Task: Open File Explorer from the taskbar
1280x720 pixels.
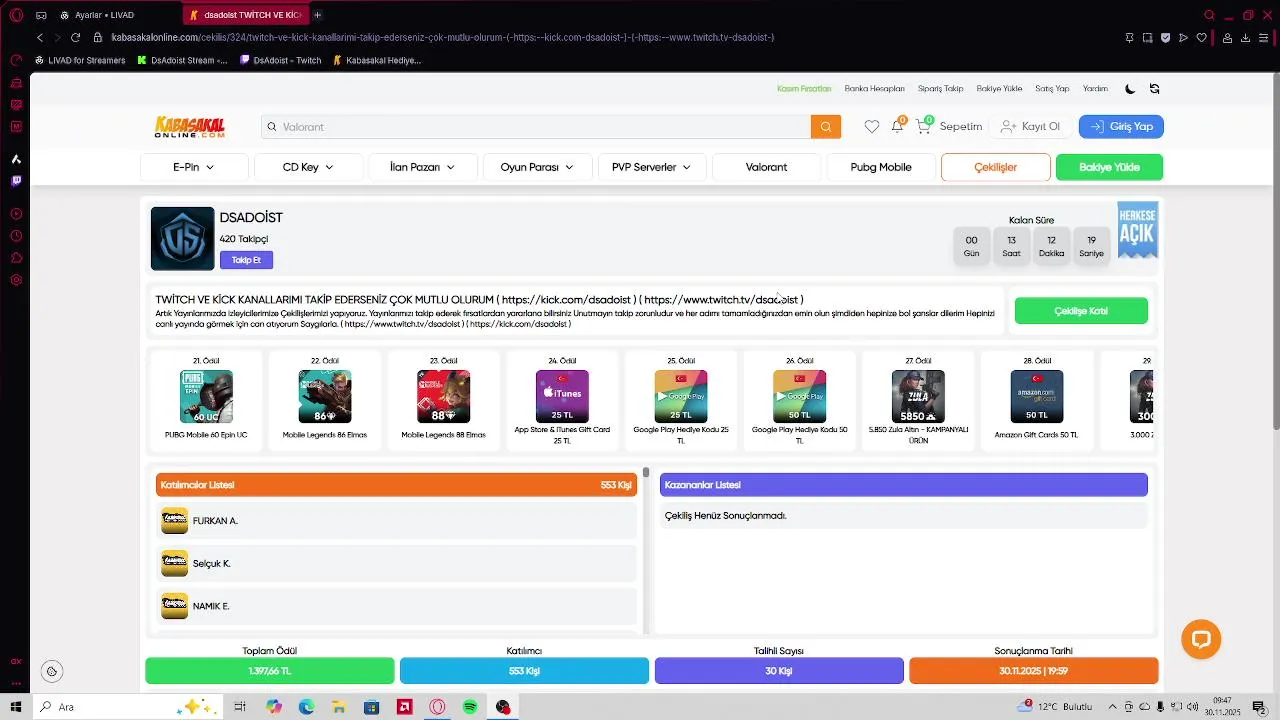Action: 339,707
